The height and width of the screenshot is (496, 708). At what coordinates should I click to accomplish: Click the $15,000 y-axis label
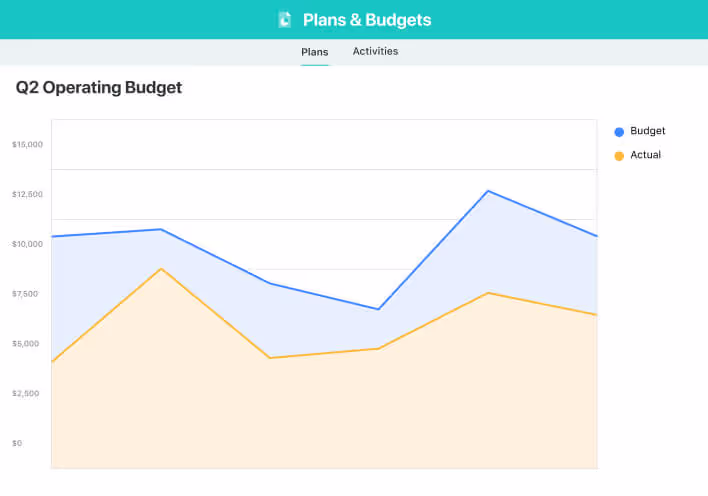click(27, 145)
